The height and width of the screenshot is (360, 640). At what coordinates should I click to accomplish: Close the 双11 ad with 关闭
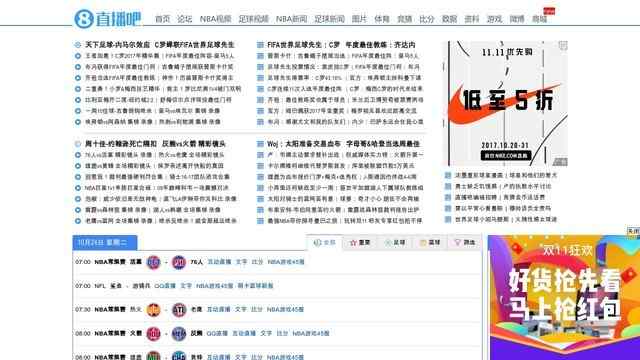point(633,231)
